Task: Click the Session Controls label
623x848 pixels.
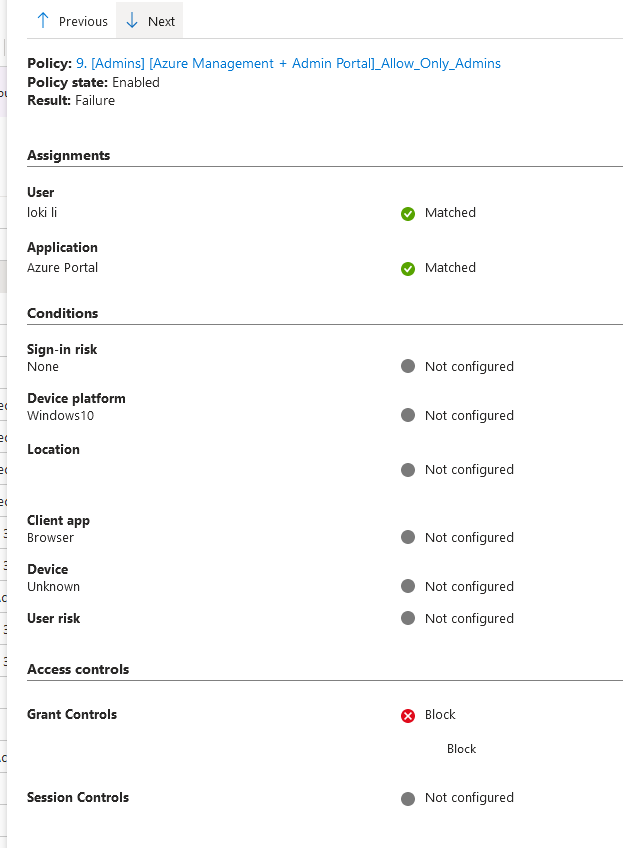Action: point(78,797)
